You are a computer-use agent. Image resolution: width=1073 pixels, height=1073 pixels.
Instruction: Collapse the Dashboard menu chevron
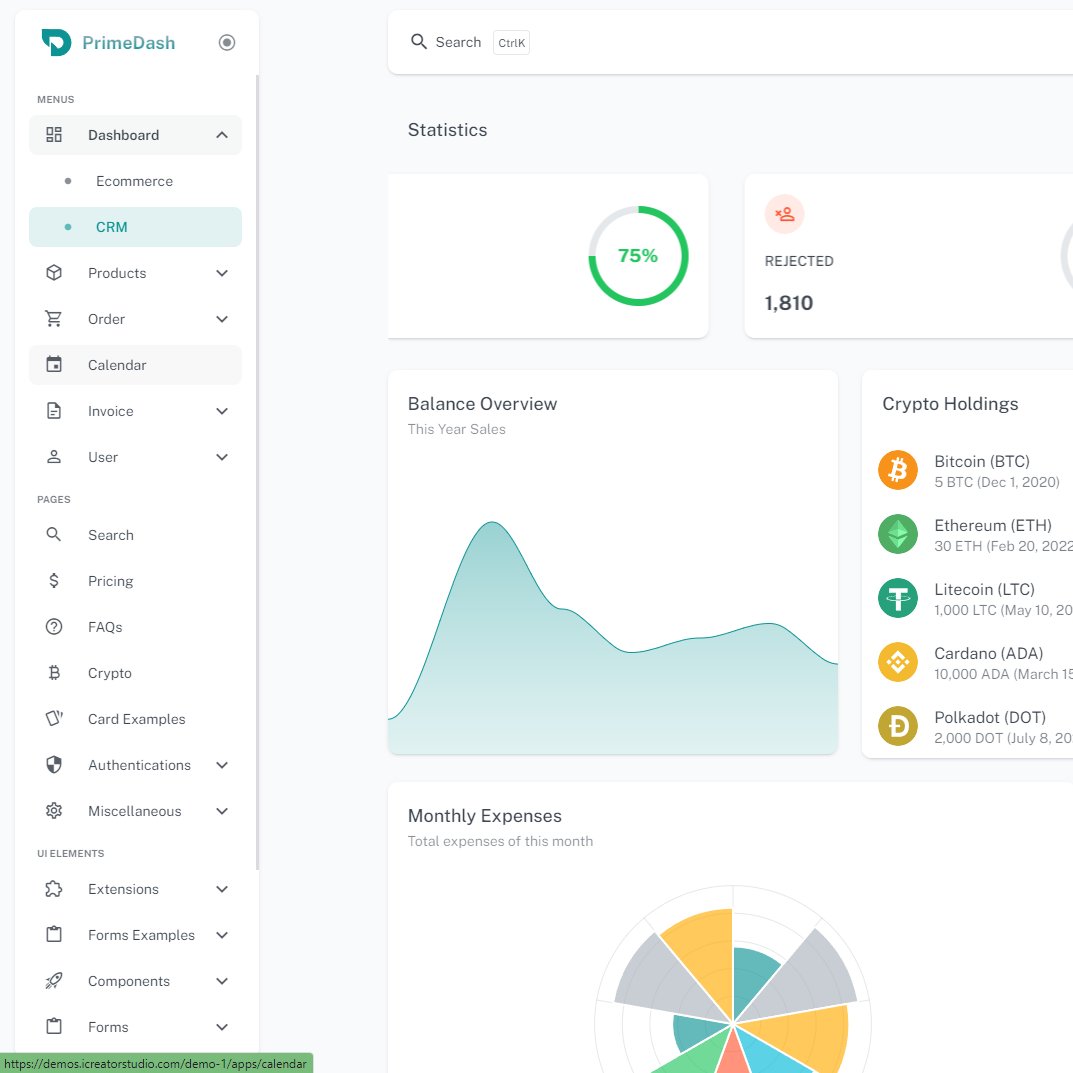point(222,135)
